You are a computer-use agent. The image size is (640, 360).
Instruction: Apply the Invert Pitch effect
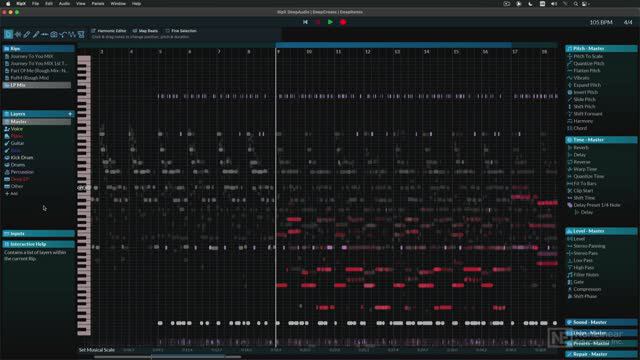(x=585, y=92)
